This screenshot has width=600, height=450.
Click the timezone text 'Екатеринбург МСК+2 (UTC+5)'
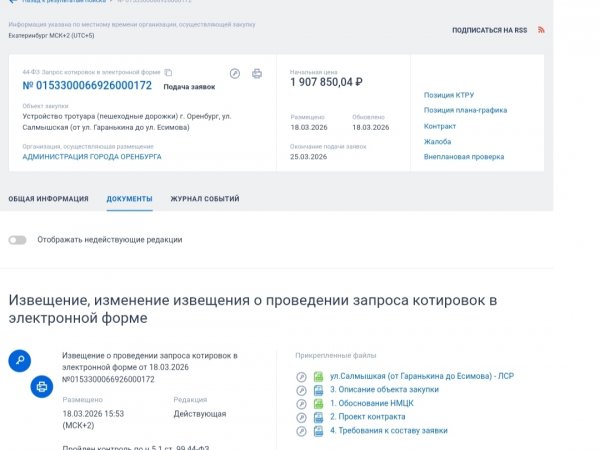click(51, 36)
